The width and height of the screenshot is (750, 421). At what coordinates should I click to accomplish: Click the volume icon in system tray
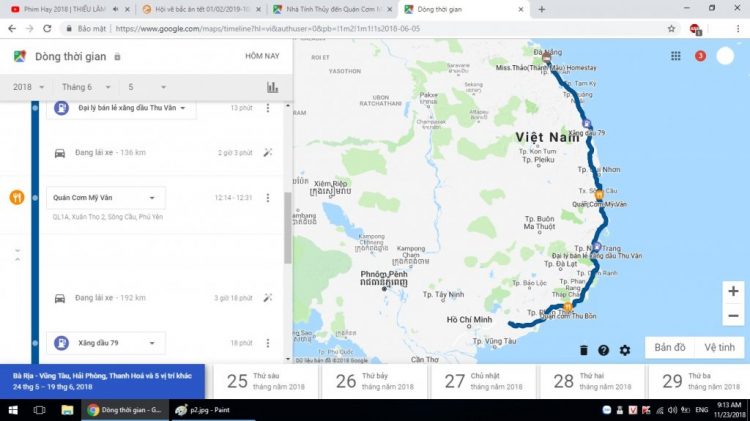point(673,410)
